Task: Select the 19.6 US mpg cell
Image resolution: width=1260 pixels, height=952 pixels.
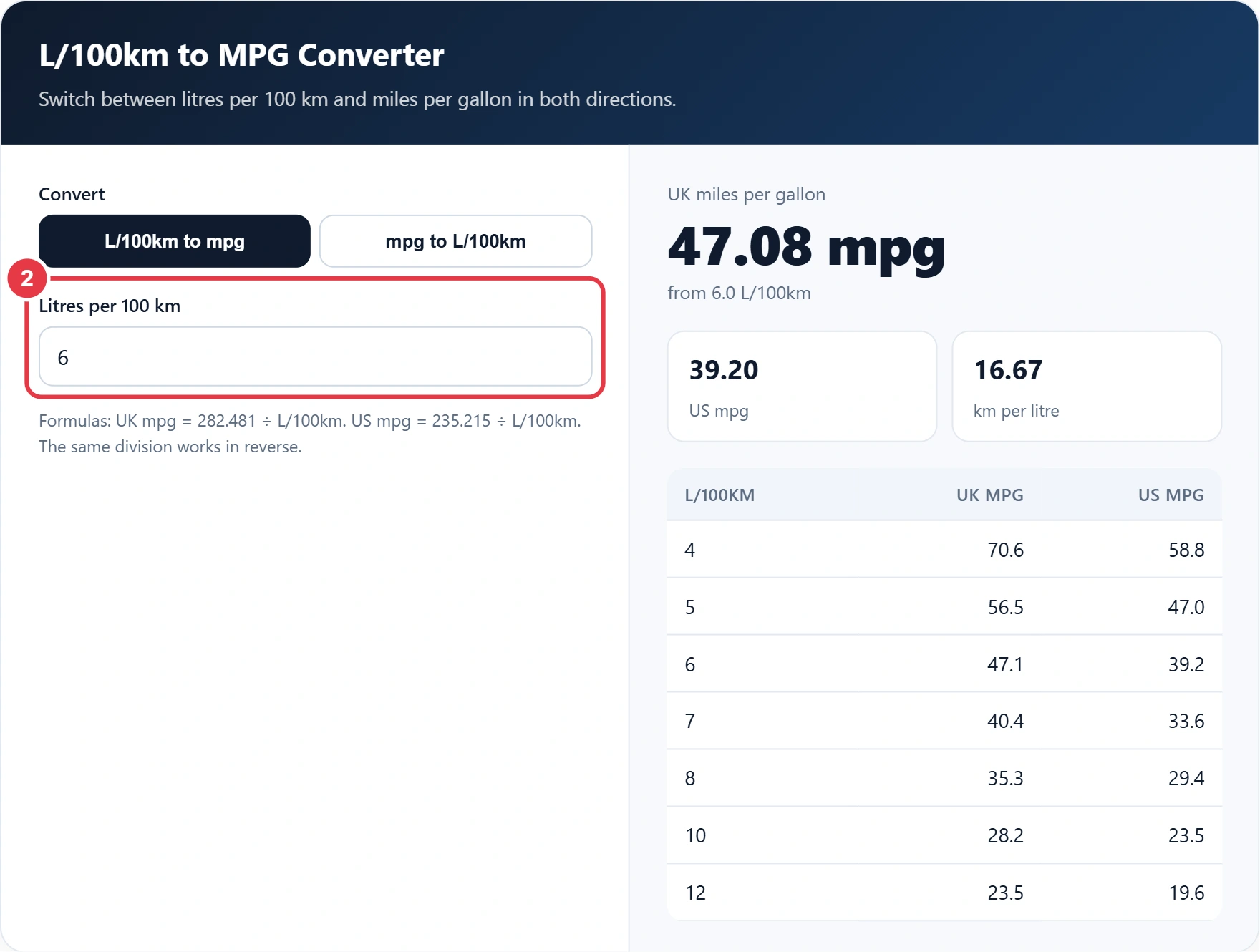Action: coord(1186,893)
